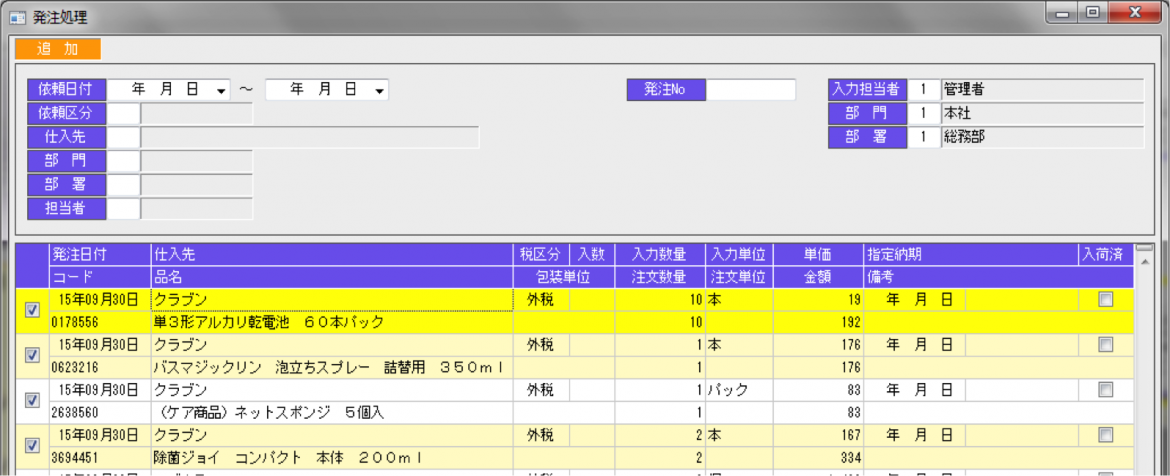Click the orange 追加 mode label
Image resolution: width=1170 pixels, height=476 pixels.
(x=58, y=49)
